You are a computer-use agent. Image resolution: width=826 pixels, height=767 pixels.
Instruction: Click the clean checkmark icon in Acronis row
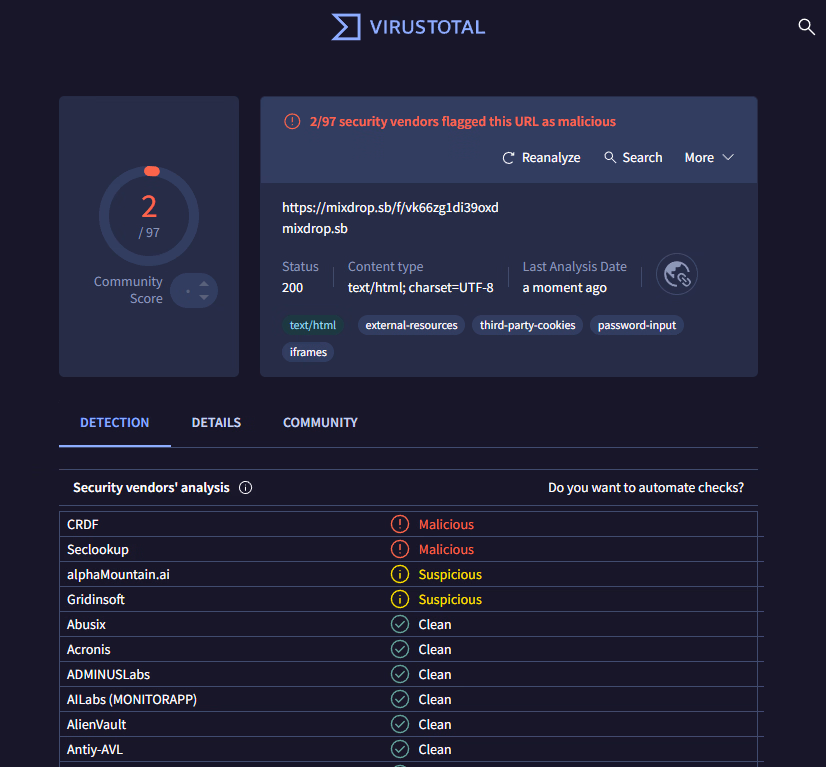[400, 649]
